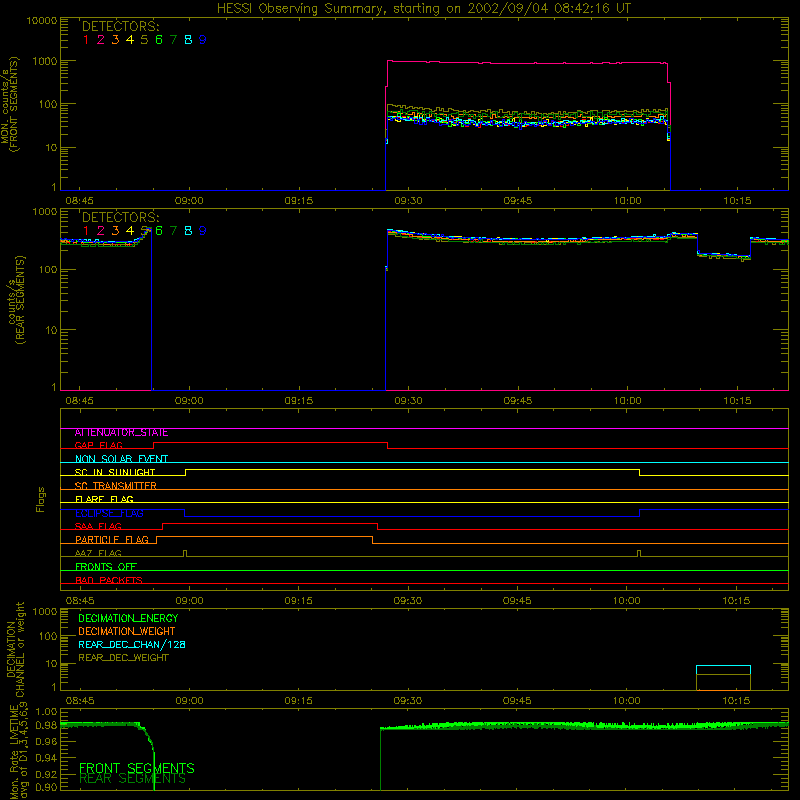Click the 10000 y-axis tick label
The width and height of the screenshot is (800, 800).
pos(42,21)
